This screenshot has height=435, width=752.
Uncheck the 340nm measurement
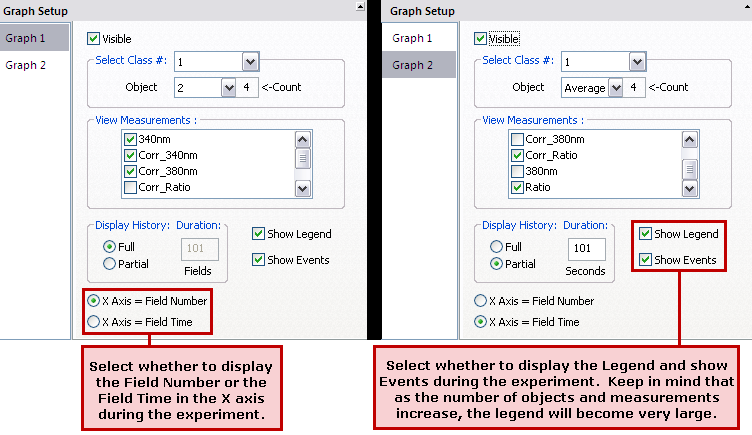coord(130,139)
